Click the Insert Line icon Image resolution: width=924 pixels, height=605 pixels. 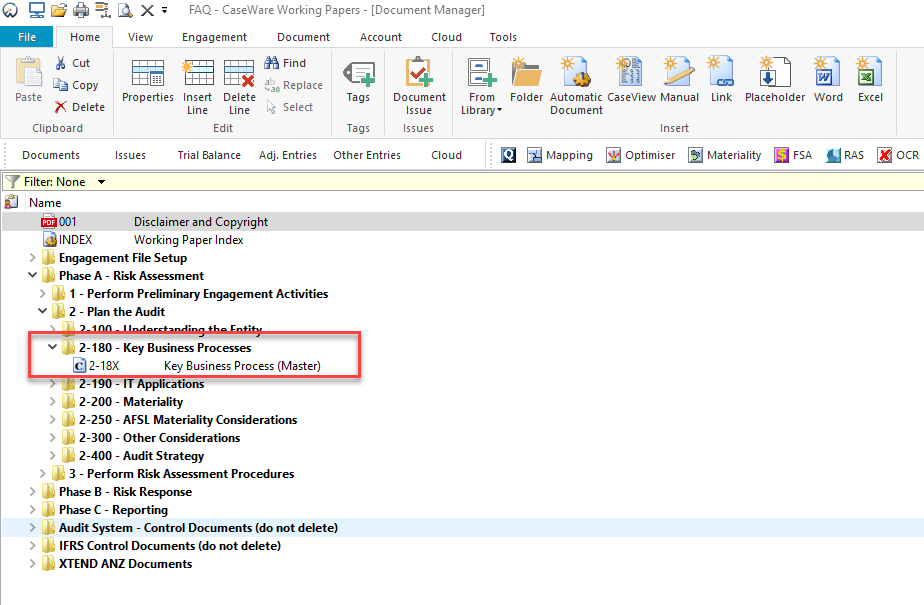[x=197, y=72]
